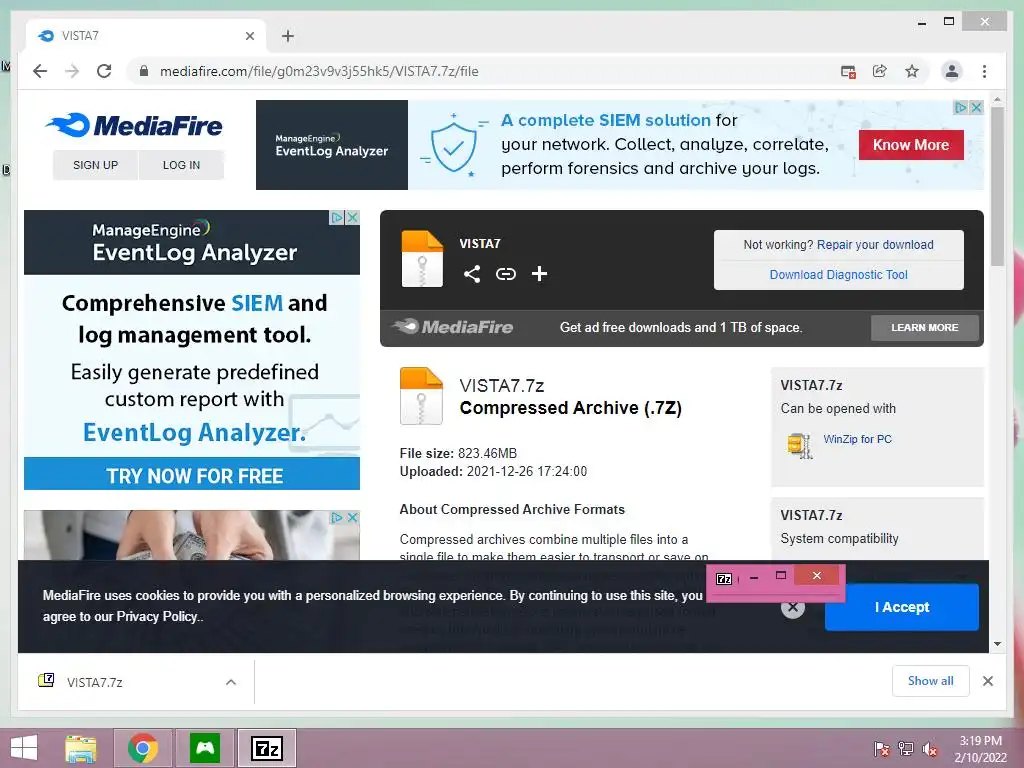
Task: Click the network tray icon
Action: pos(906,749)
